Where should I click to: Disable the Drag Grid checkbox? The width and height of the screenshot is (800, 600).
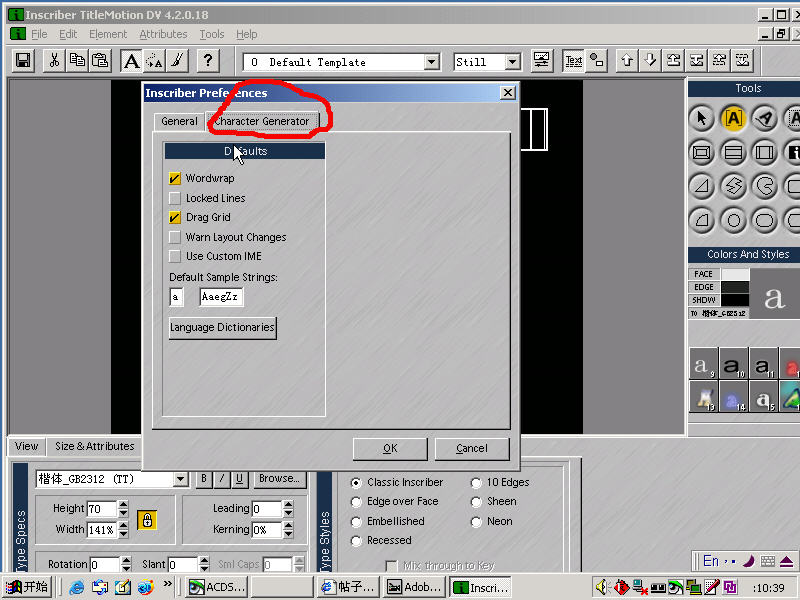[174, 217]
